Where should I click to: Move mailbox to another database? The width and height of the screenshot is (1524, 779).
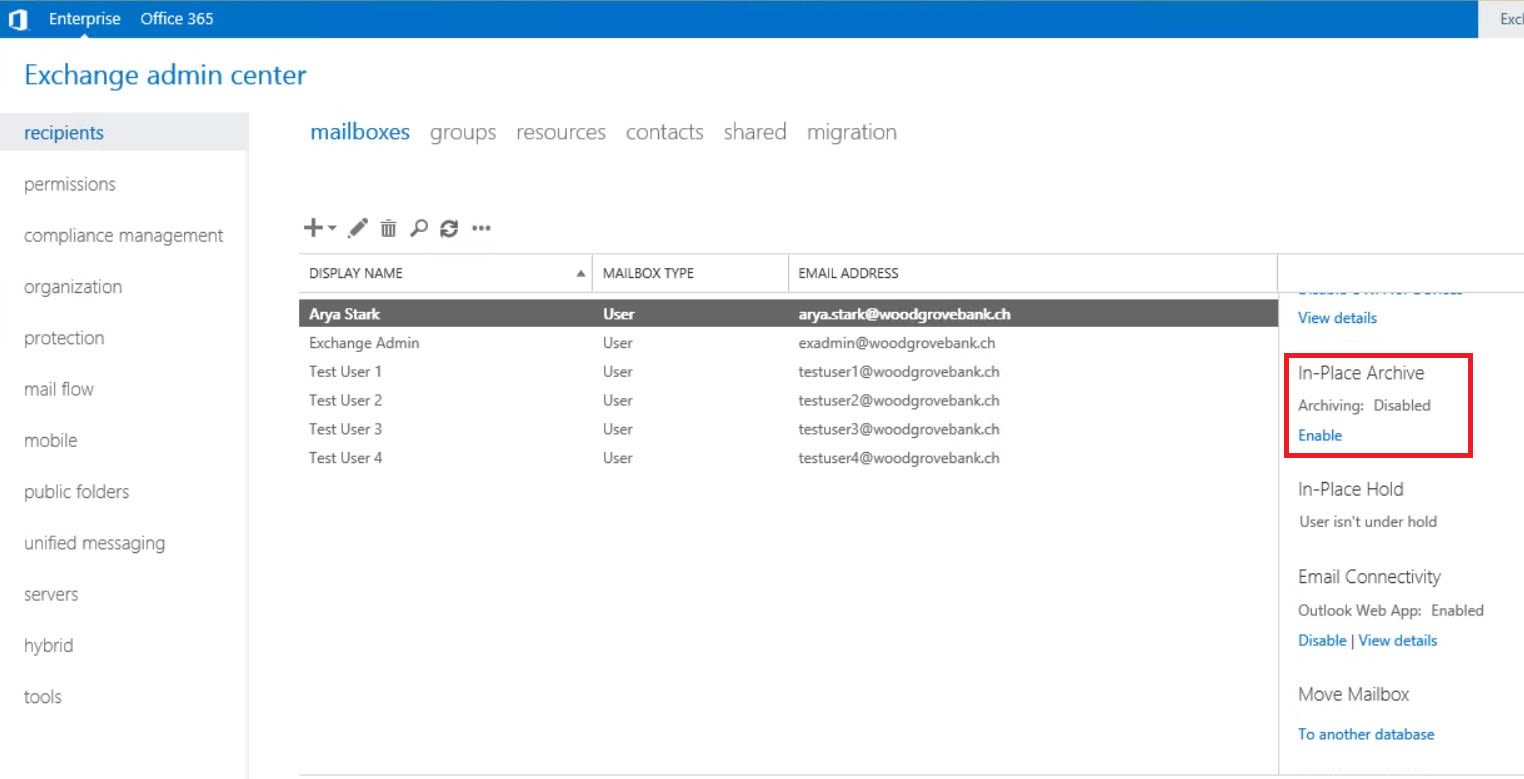[x=1366, y=734]
